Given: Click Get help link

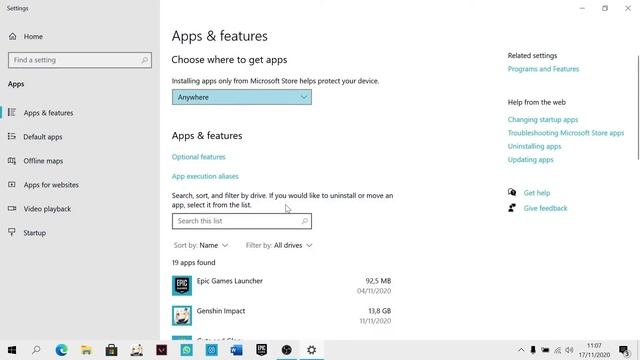Looking at the screenshot, I should tap(537, 193).
